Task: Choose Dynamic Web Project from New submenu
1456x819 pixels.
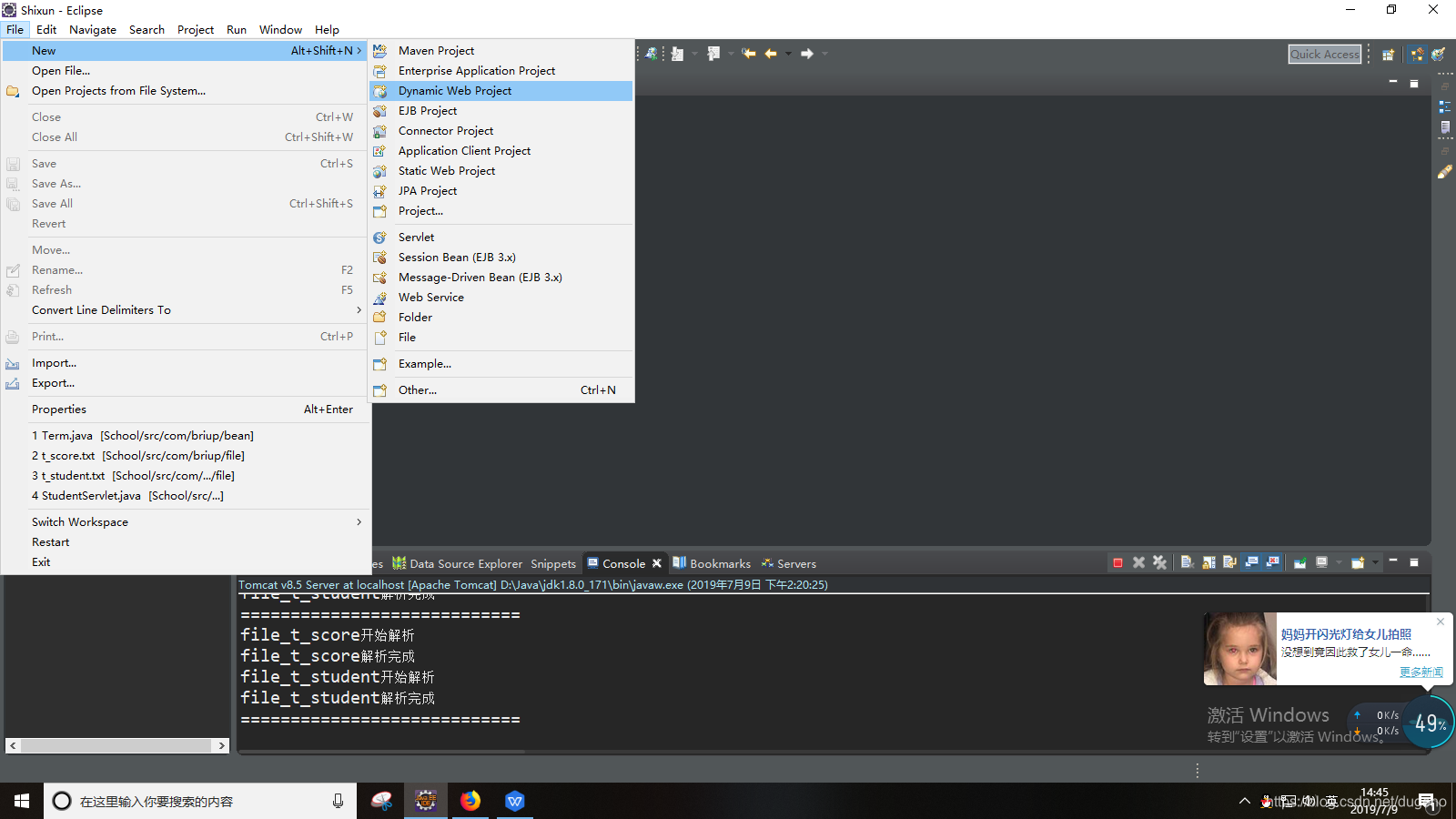Action: point(500,91)
